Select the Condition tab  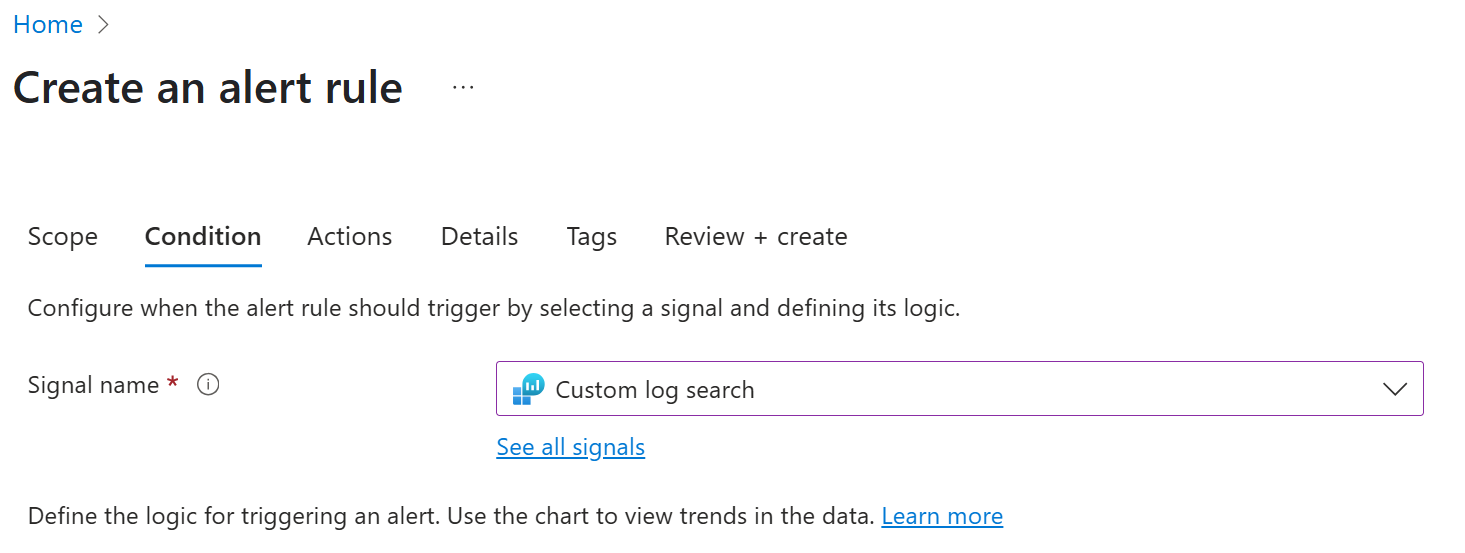(x=203, y=237)
